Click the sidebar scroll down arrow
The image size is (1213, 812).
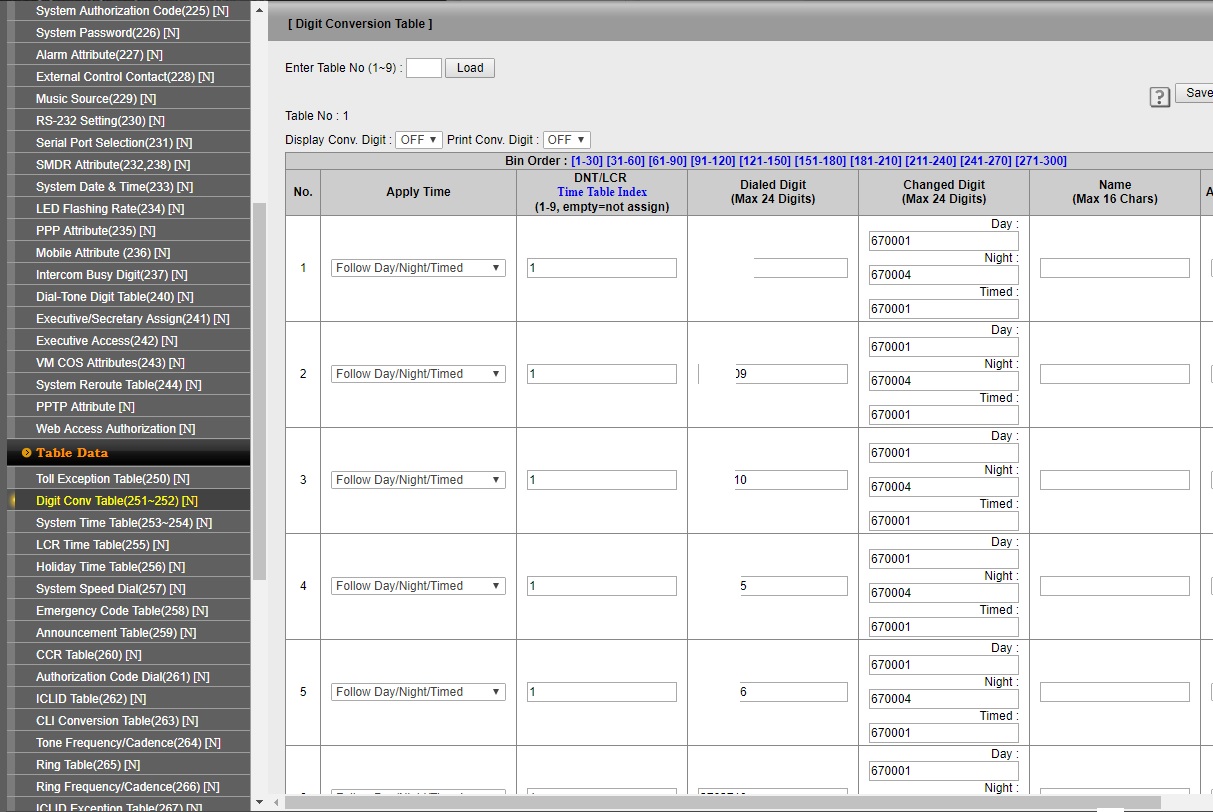coord(259,802)
